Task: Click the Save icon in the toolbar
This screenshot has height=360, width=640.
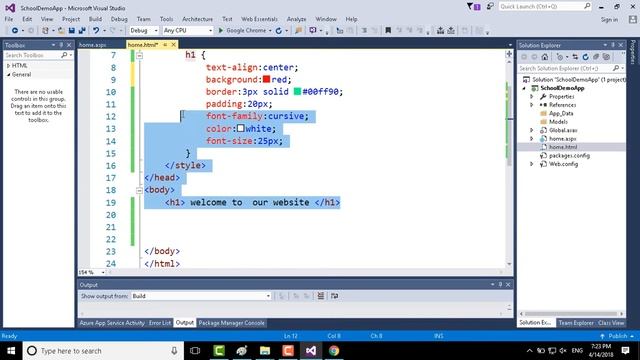Action: (72, 31)
